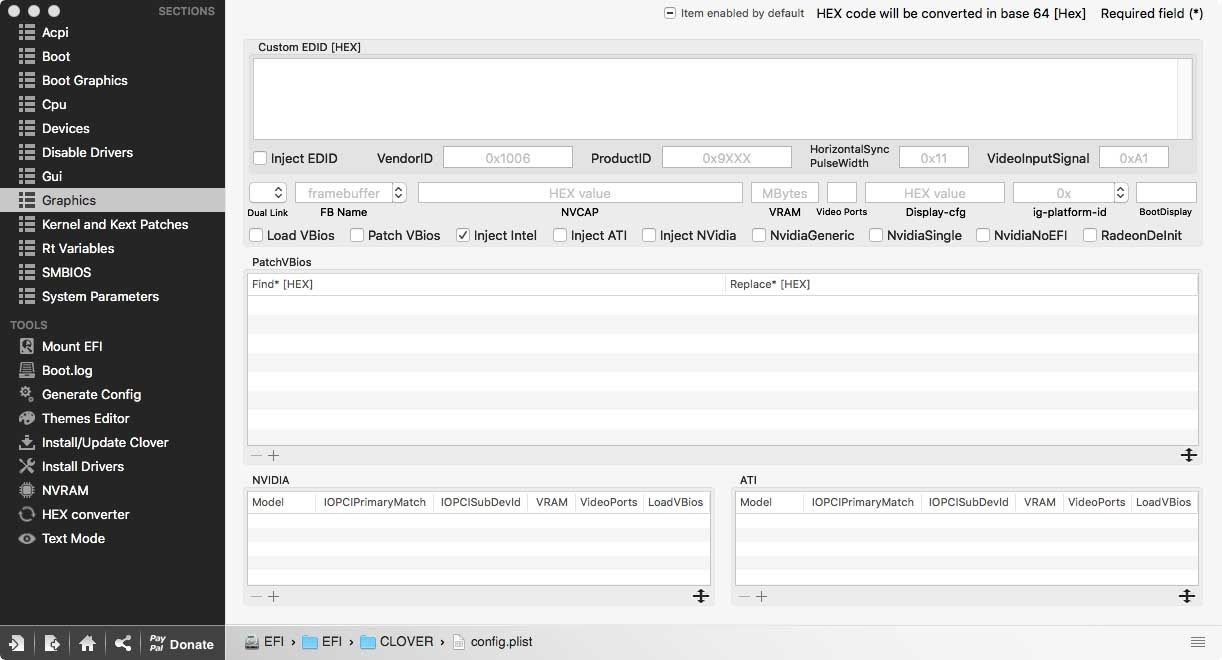Click the import configuration icon in bottom bar
Viewport: 1222px width, 660px height.
17,643
